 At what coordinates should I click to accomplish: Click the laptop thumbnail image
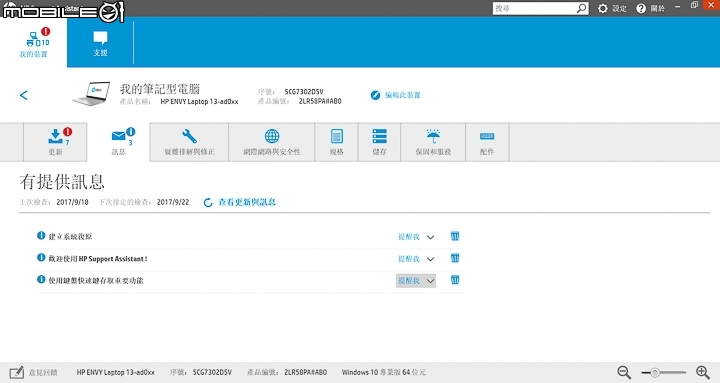[x=91, y=94]
